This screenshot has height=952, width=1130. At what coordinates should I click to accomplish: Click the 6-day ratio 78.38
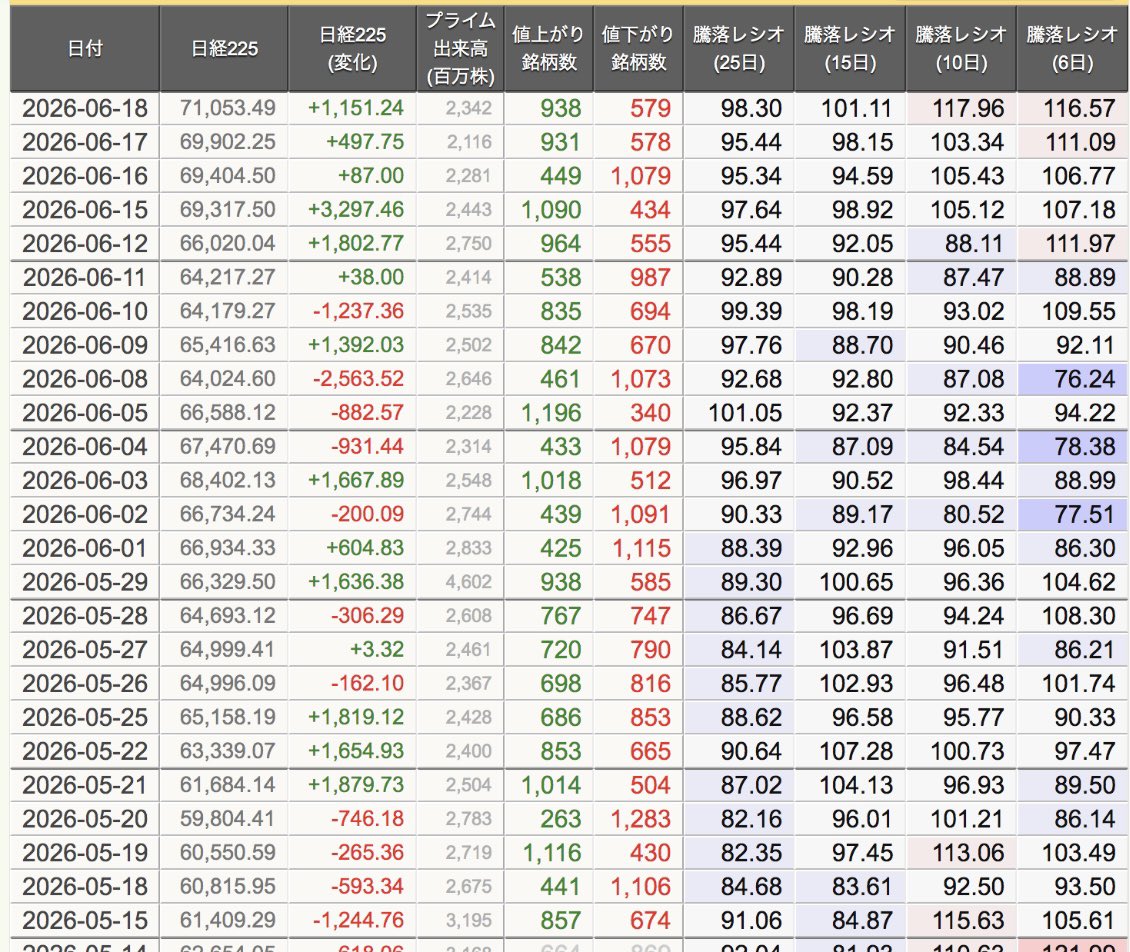pyautogui.click(x=1085, y=447)
